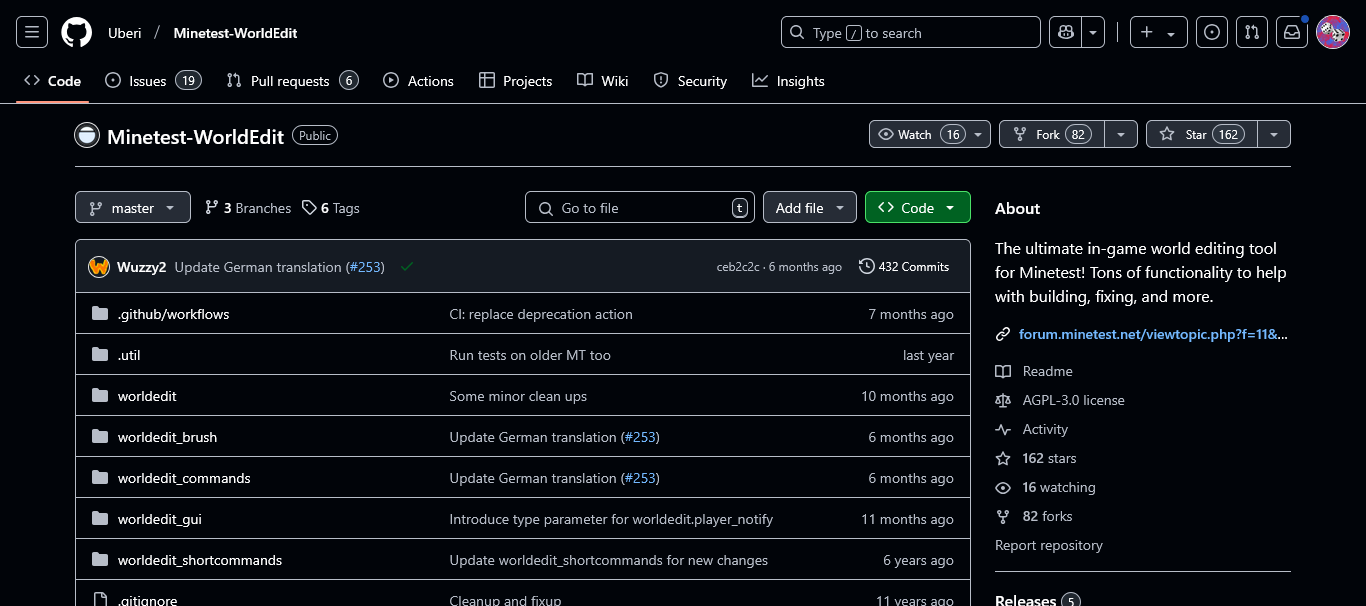Open the Insights tab

789,81
